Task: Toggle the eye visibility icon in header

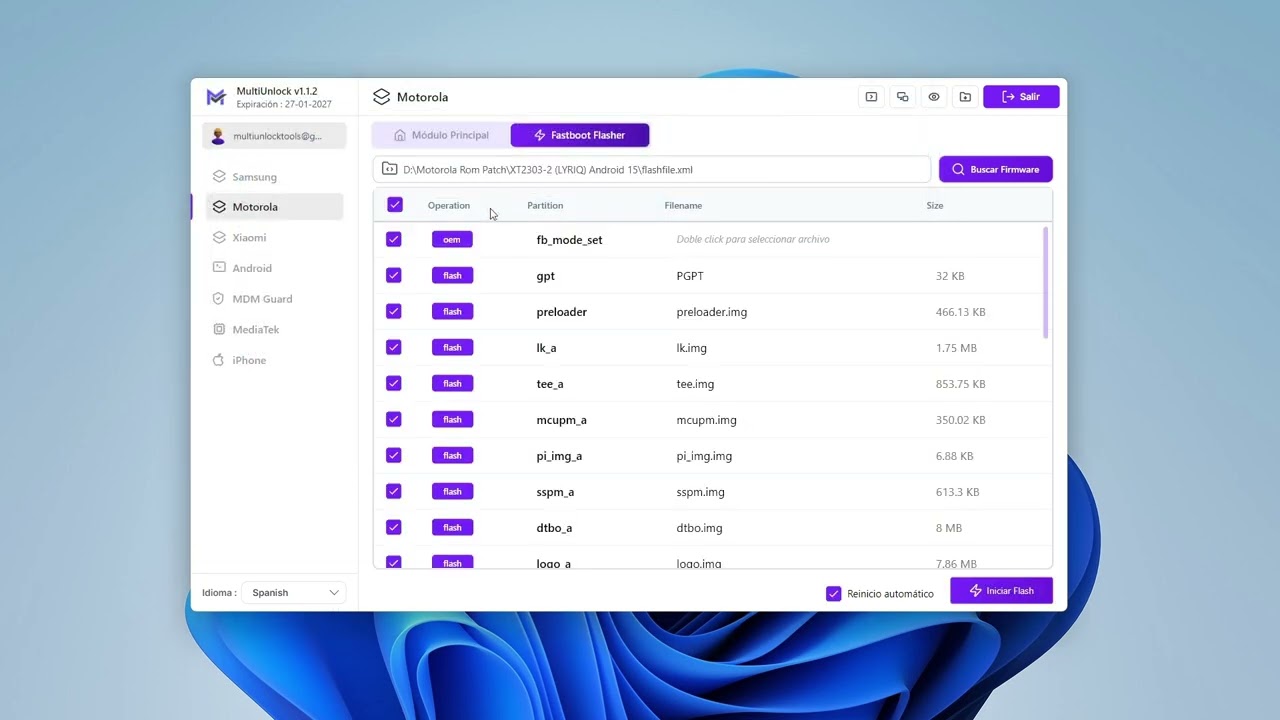Action: 934,97
